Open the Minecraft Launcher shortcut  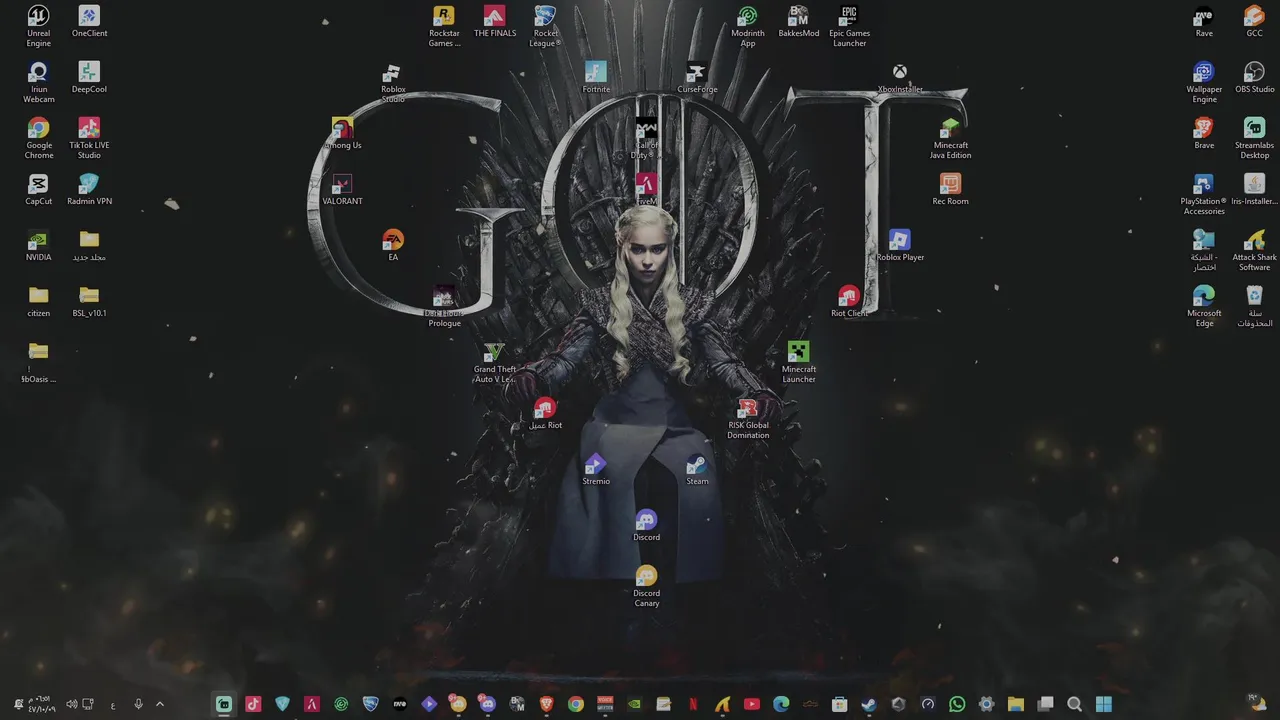pyautogui.click(x=798, y=362)
